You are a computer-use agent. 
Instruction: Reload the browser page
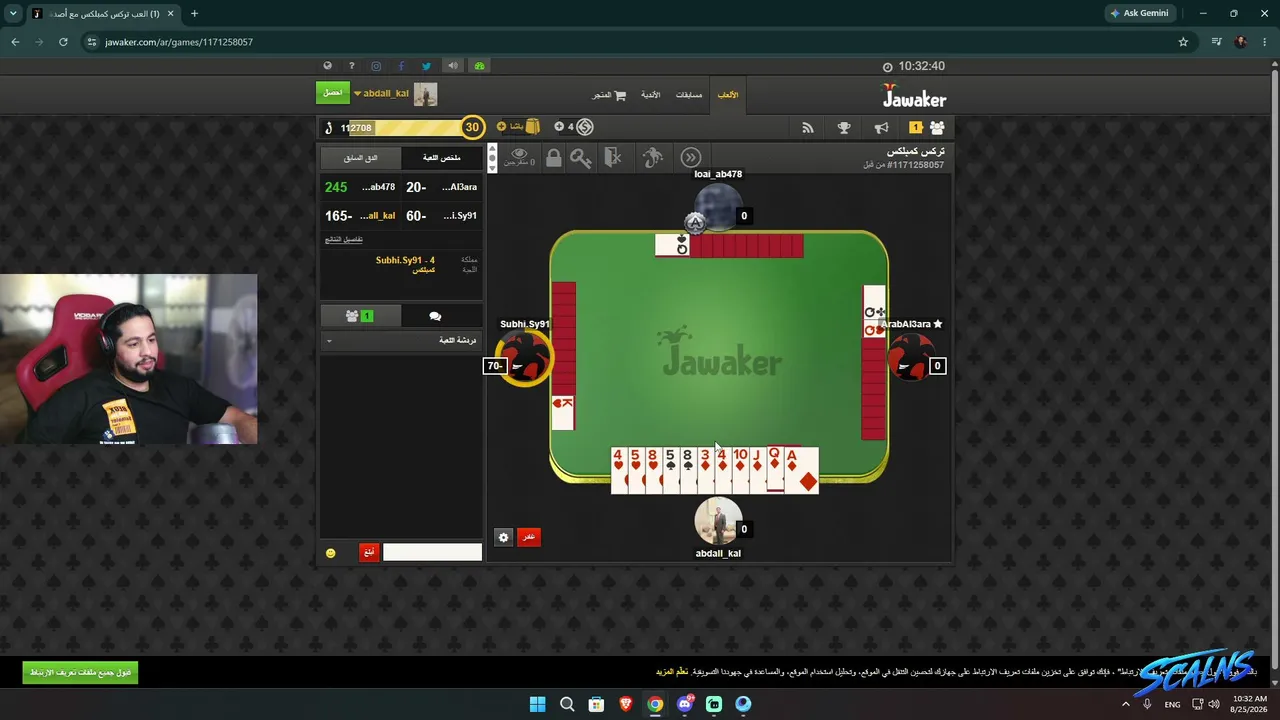[63, 42]
